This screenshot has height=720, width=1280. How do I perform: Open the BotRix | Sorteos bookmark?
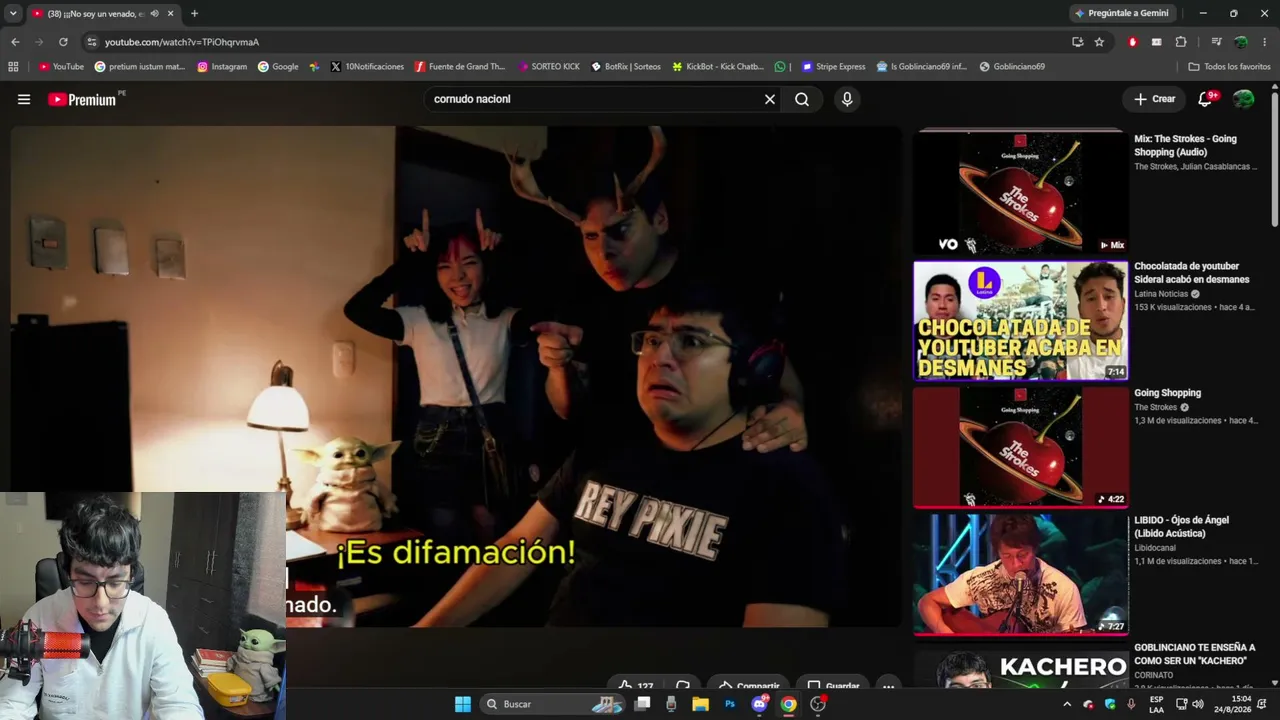click(x=626, y=67)
